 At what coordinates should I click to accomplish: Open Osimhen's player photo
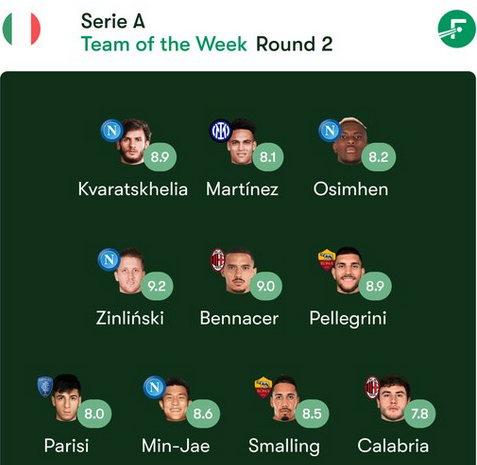pyautogui.click(x=350, y=141)
